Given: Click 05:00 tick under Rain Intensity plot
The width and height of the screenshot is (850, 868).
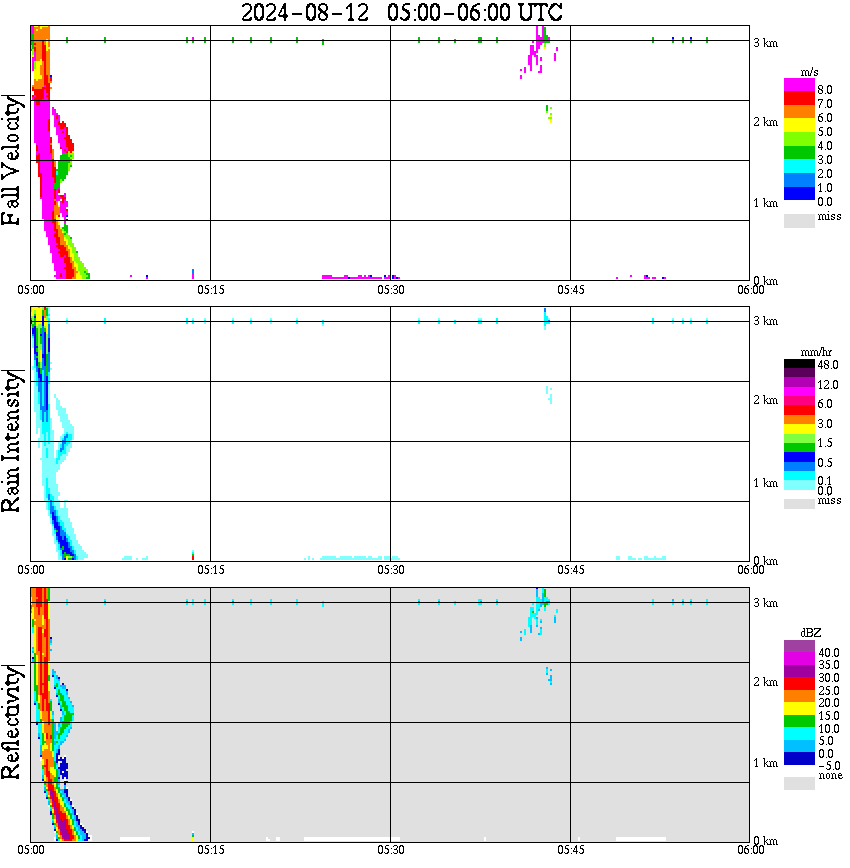Looking at the screenshot, I should 31,570.
